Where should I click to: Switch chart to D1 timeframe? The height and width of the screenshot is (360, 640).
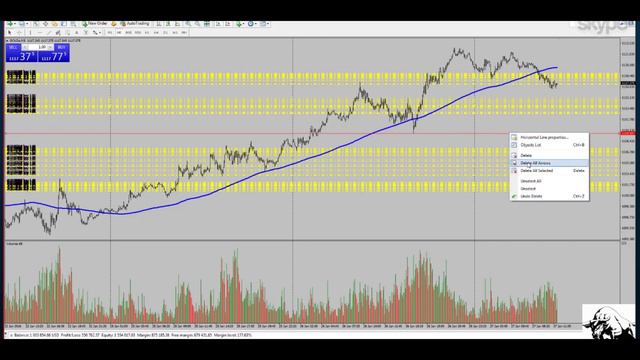coord(165,32)
